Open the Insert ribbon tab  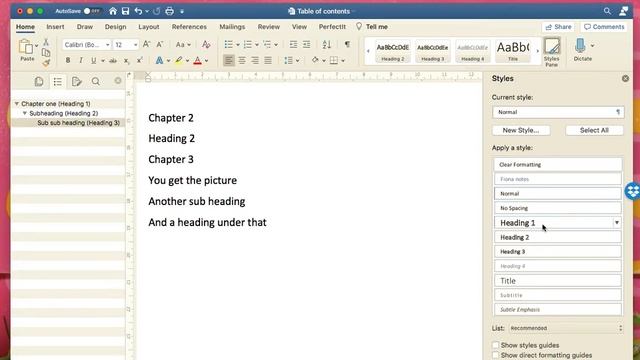point(55,27)
